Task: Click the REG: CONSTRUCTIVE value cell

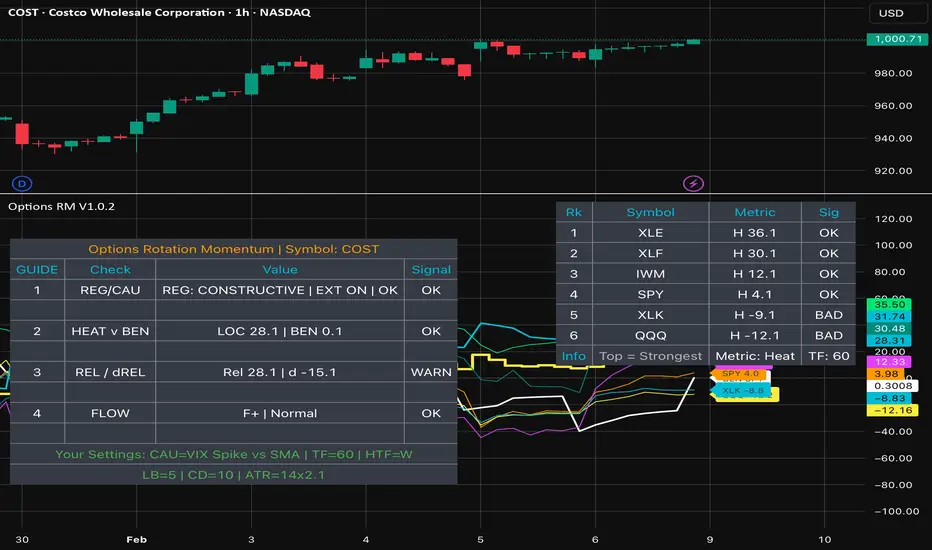Action: pos(280,290)
